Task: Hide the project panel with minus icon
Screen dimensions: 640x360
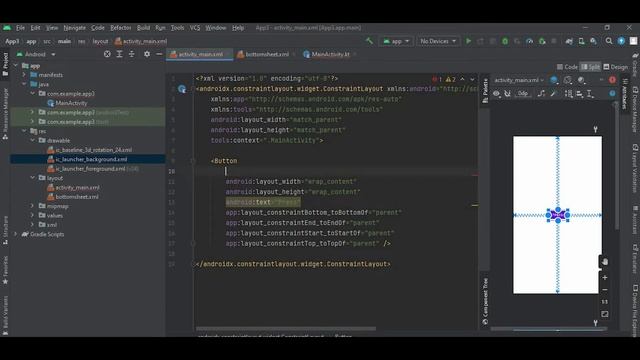Action: coord(159,54)
